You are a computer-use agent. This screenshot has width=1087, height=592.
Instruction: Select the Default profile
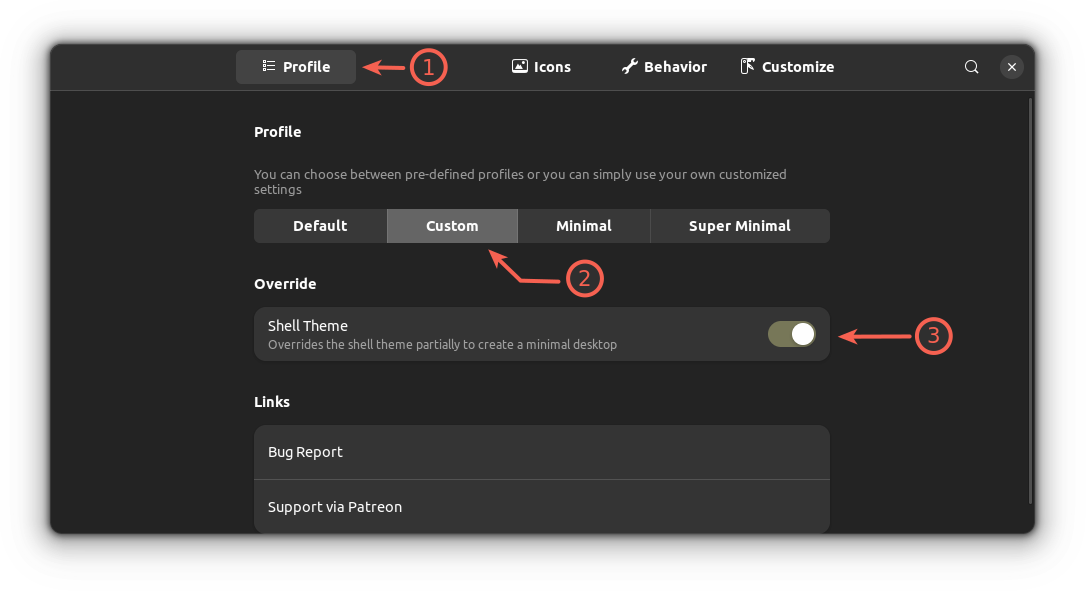coord(320,226)
